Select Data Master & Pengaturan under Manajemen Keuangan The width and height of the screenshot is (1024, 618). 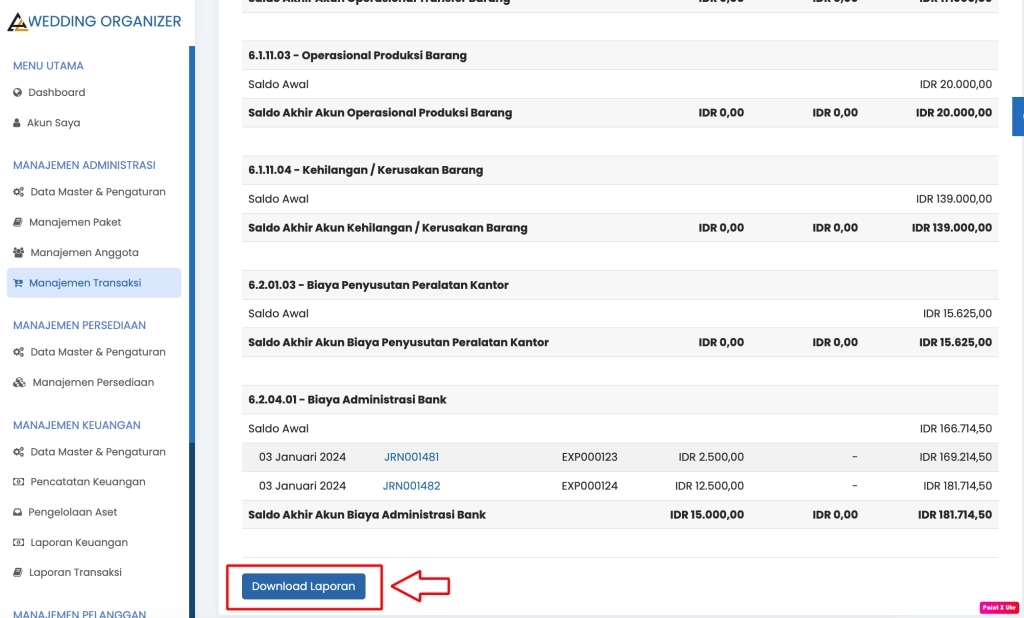(97, 452)
